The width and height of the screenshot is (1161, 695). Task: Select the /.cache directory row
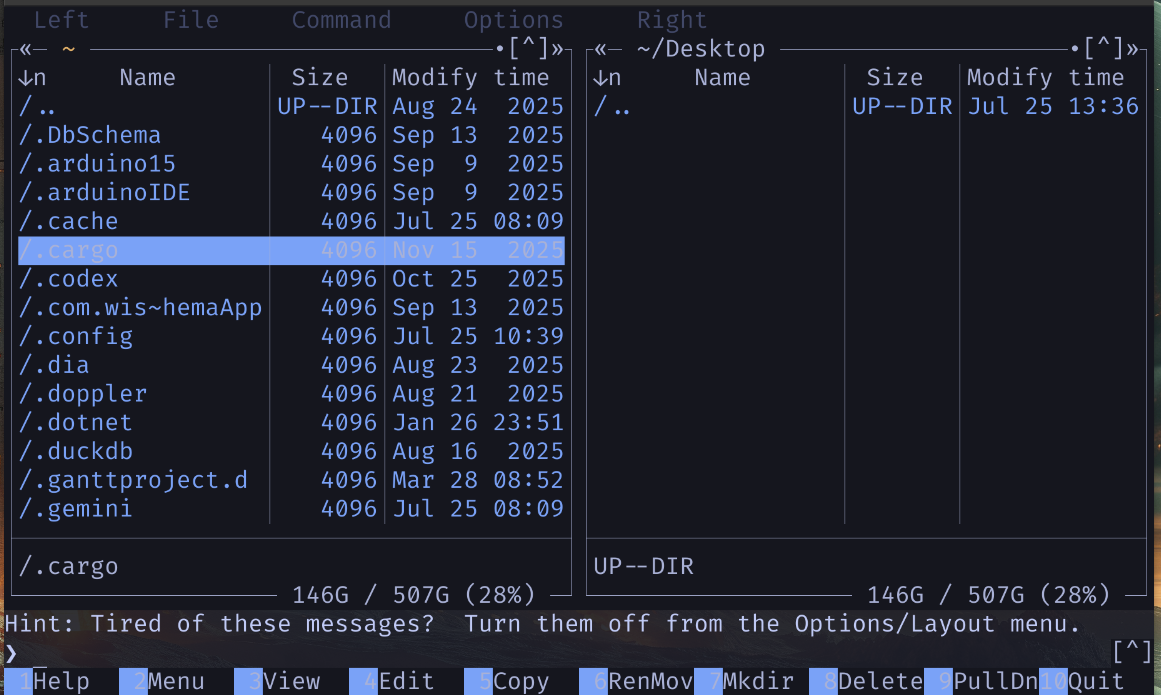coord(291,221)
